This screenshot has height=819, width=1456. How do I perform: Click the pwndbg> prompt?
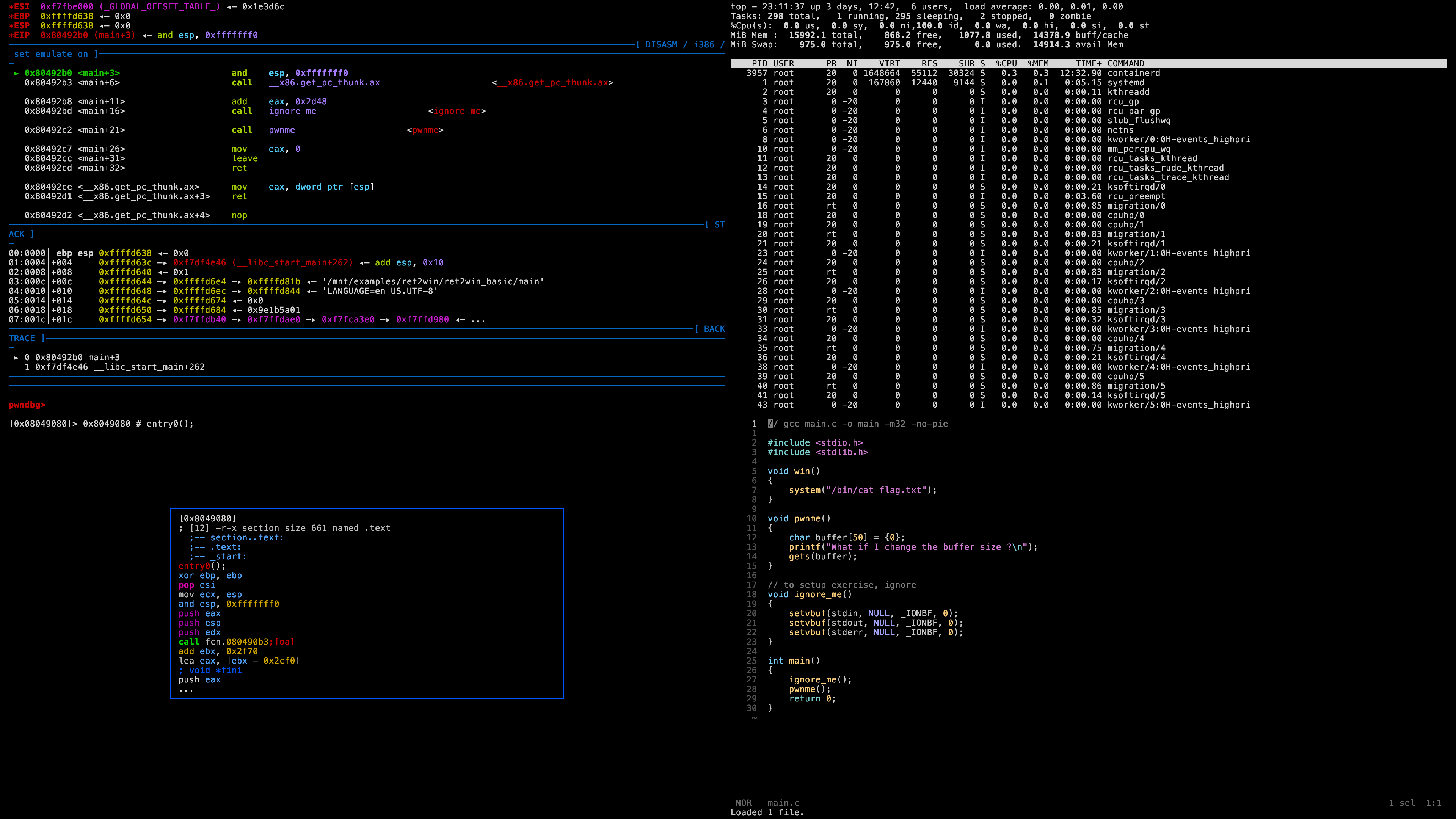point(27,405)
